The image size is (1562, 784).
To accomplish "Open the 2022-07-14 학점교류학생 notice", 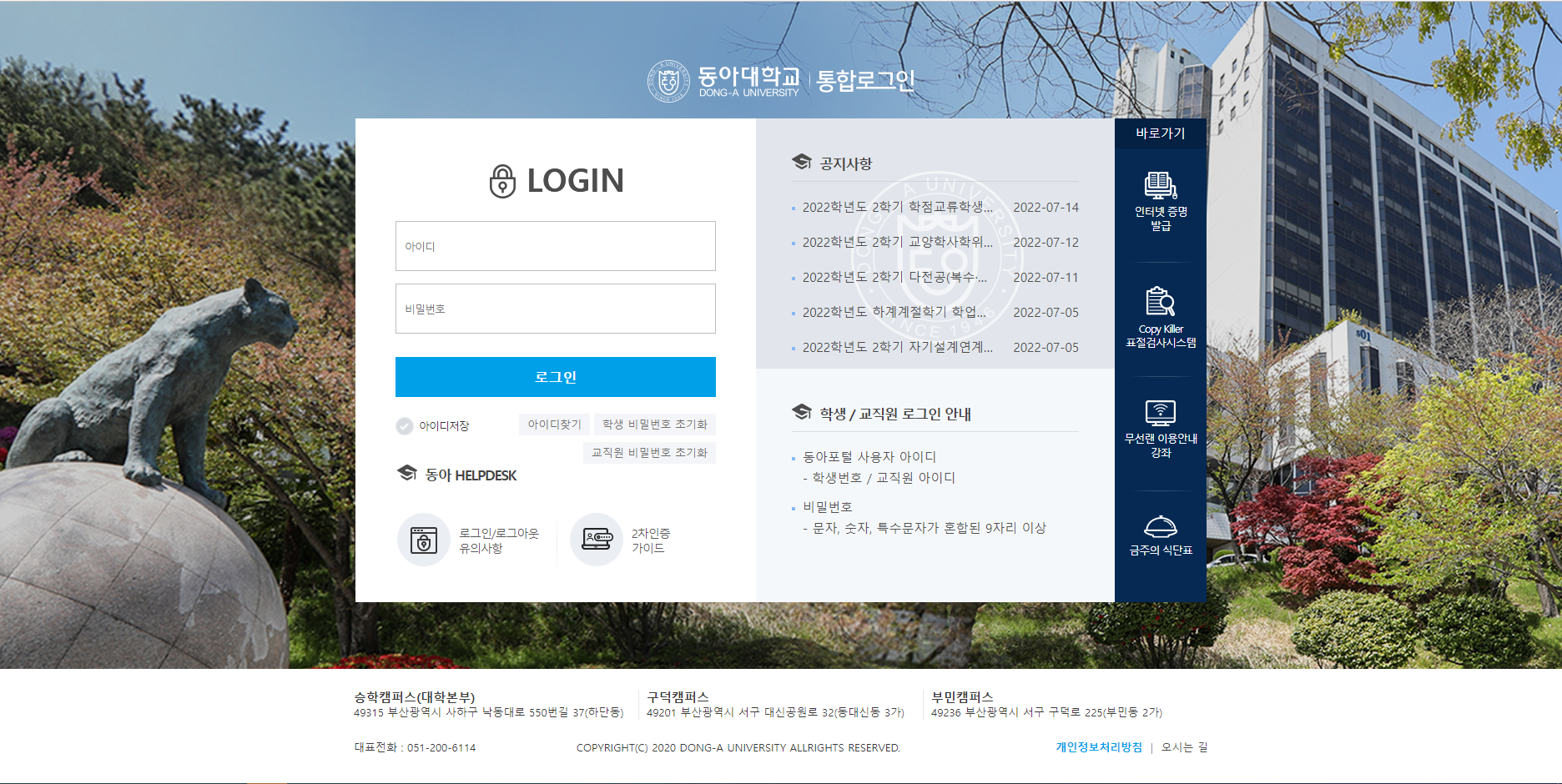I will [897, 207].
